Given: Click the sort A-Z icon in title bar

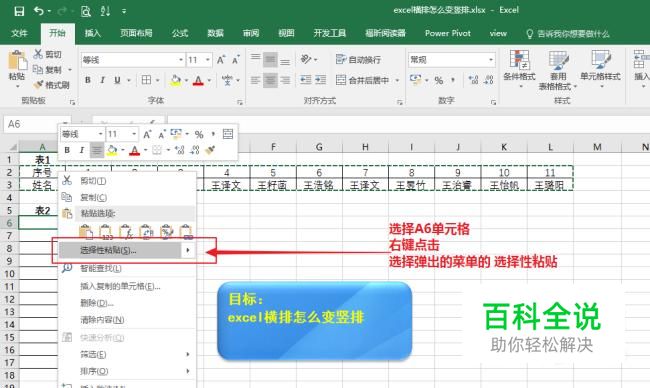Looking at the screenshot, I should click(105, 11).
